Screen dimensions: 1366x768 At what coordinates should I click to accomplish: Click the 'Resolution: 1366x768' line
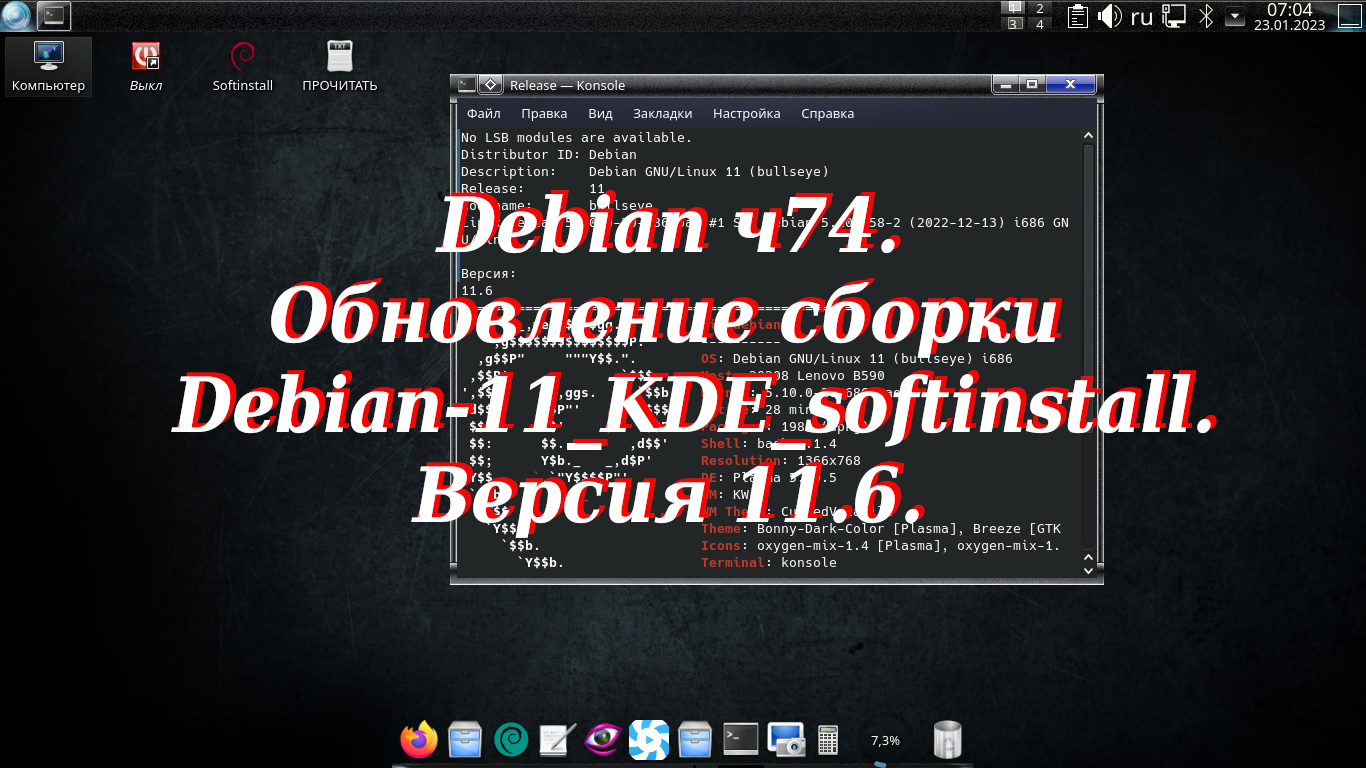click(x=780, y=461)
